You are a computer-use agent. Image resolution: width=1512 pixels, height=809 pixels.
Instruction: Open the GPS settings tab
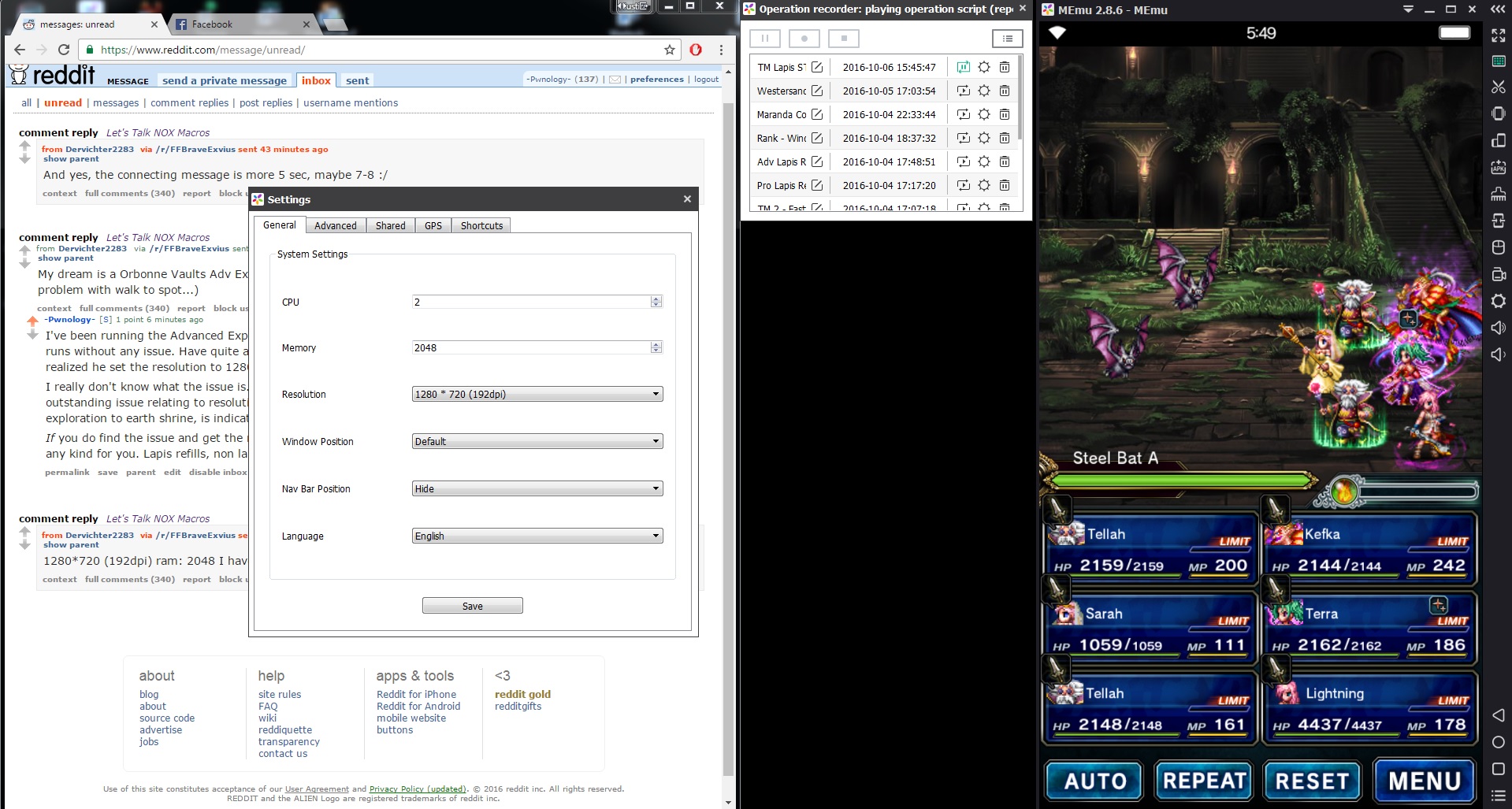pos(433,225)
